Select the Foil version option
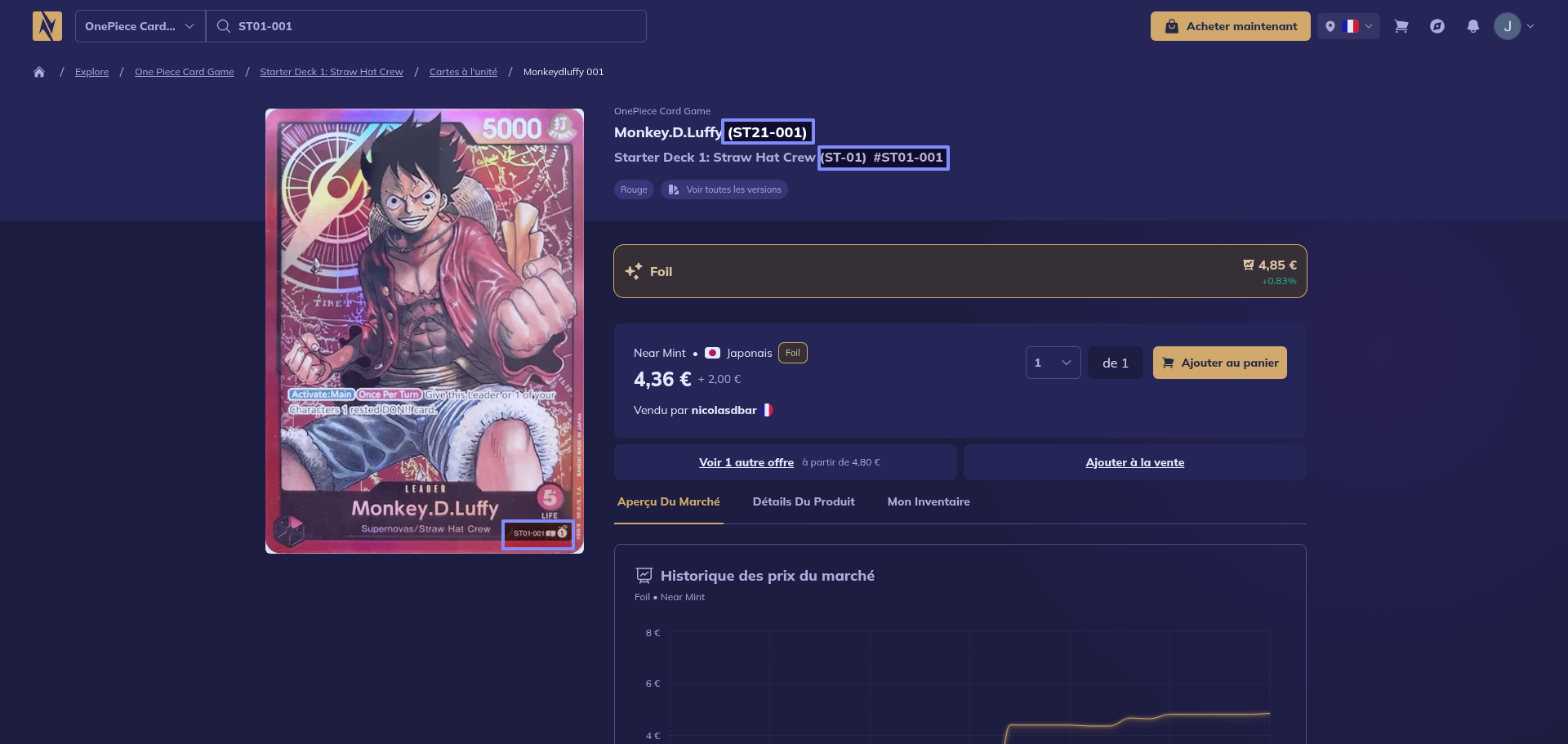 (960, 271)
